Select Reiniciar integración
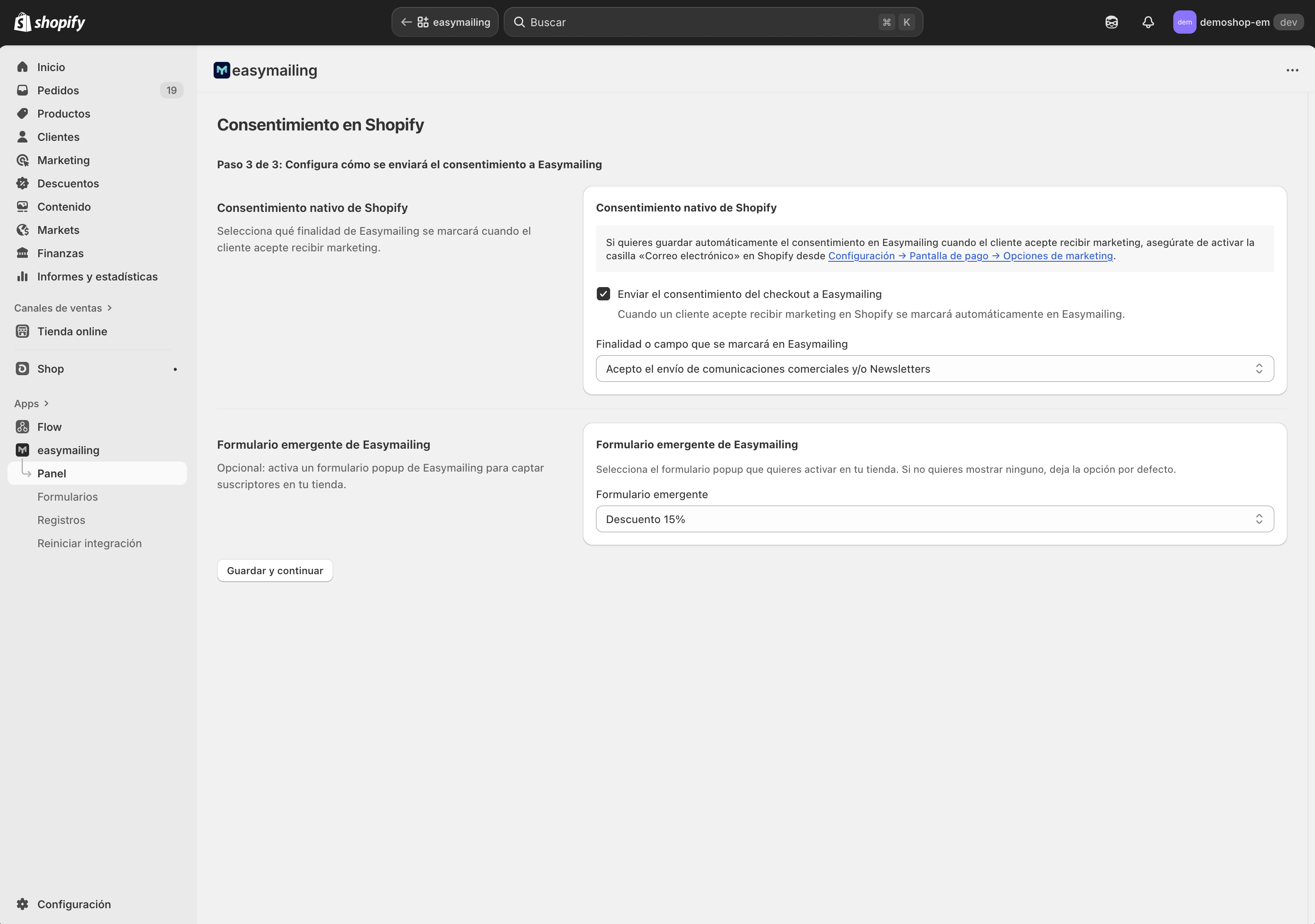This screenshot has height=924, width=1315. pos(89,543)
